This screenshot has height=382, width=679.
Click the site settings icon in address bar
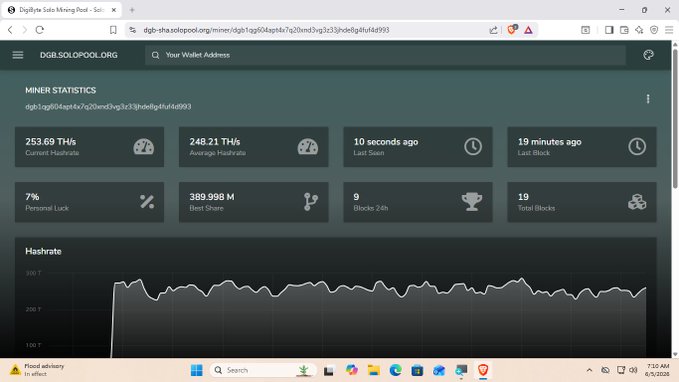(133, 30)
